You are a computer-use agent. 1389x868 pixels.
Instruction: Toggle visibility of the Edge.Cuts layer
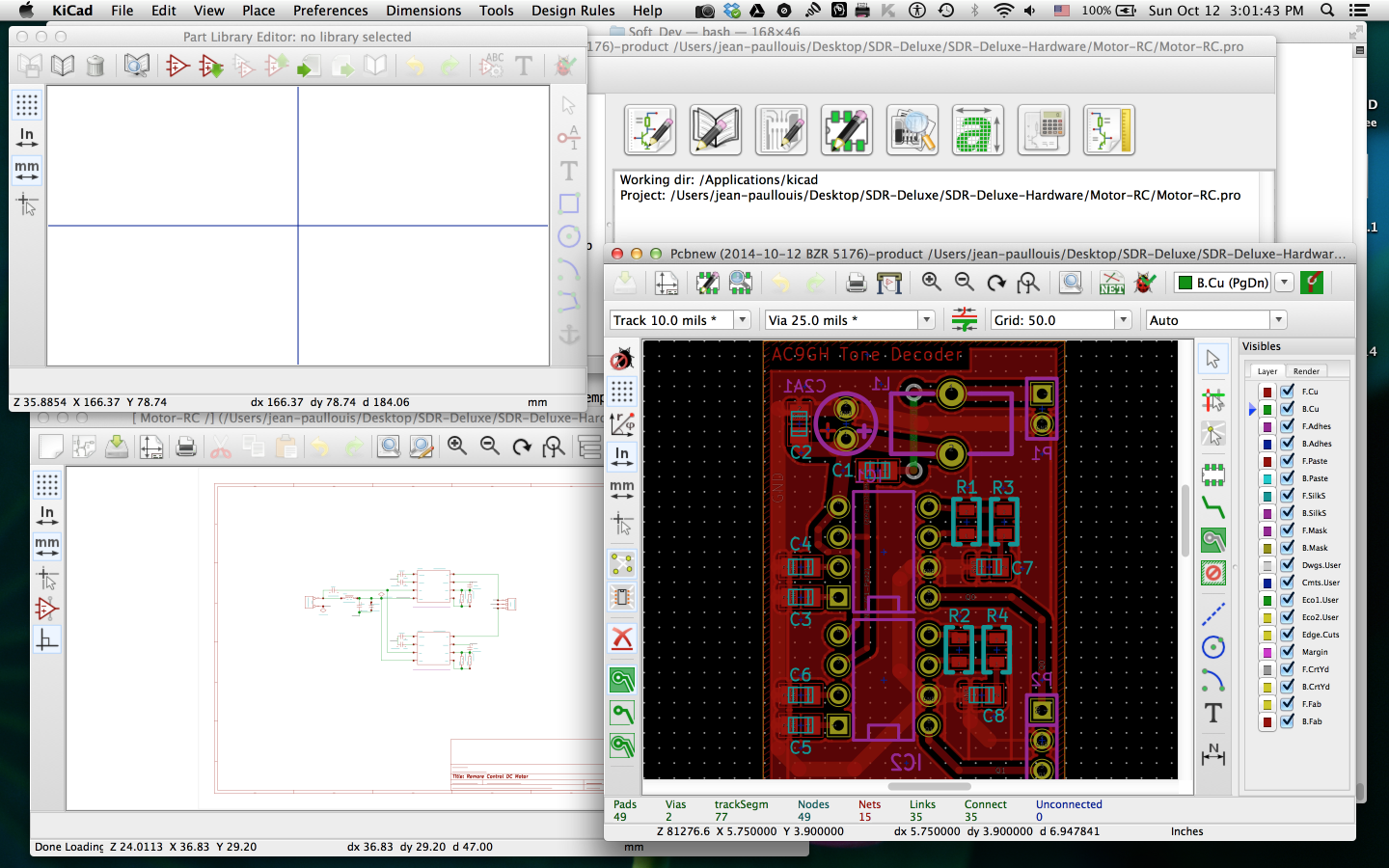[1287, 634]
